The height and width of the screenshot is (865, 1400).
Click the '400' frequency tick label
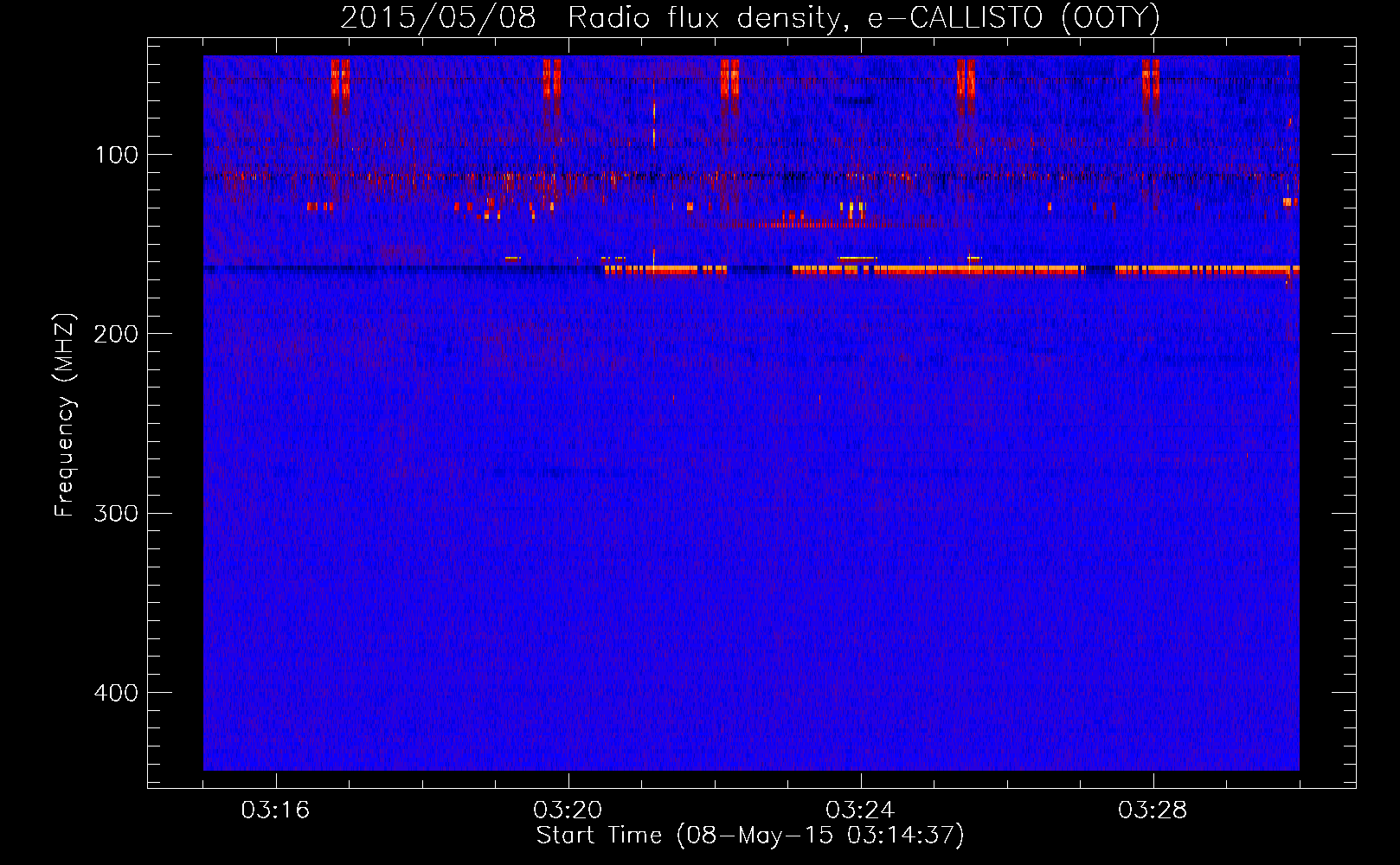pos(116,693)
